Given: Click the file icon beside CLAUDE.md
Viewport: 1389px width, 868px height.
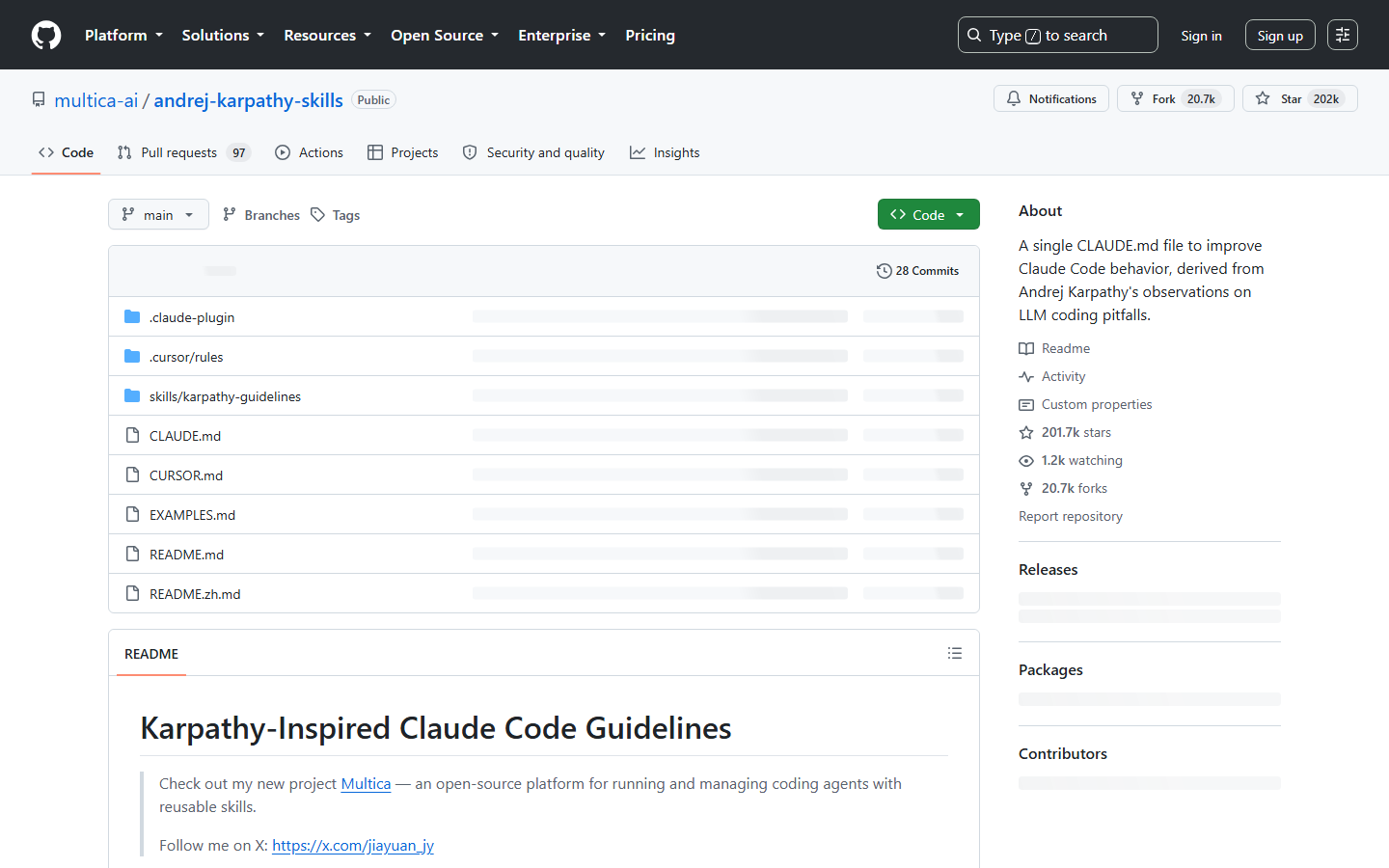Looking at the screenshot, I should pyautogui.click(x=132, y=435).
